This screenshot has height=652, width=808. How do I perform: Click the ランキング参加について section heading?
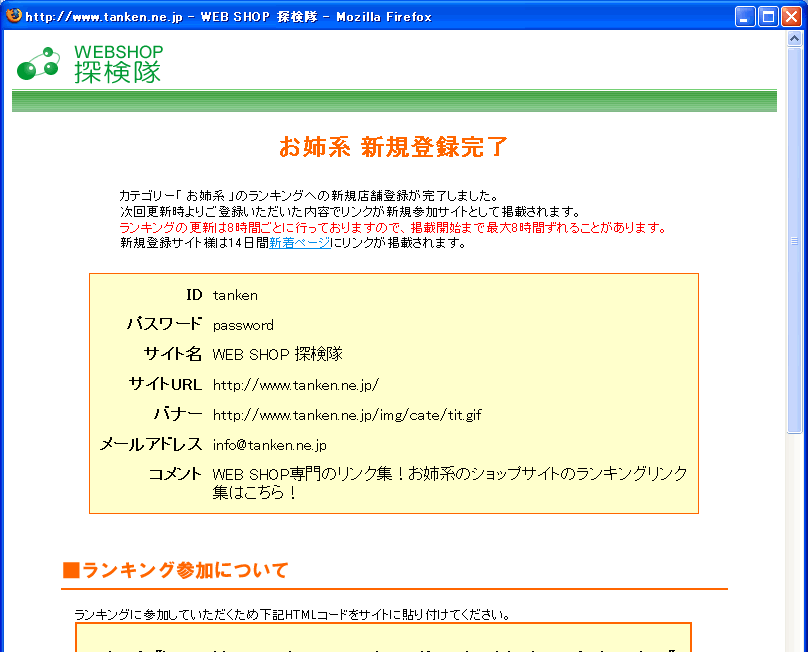coord(176,570)
